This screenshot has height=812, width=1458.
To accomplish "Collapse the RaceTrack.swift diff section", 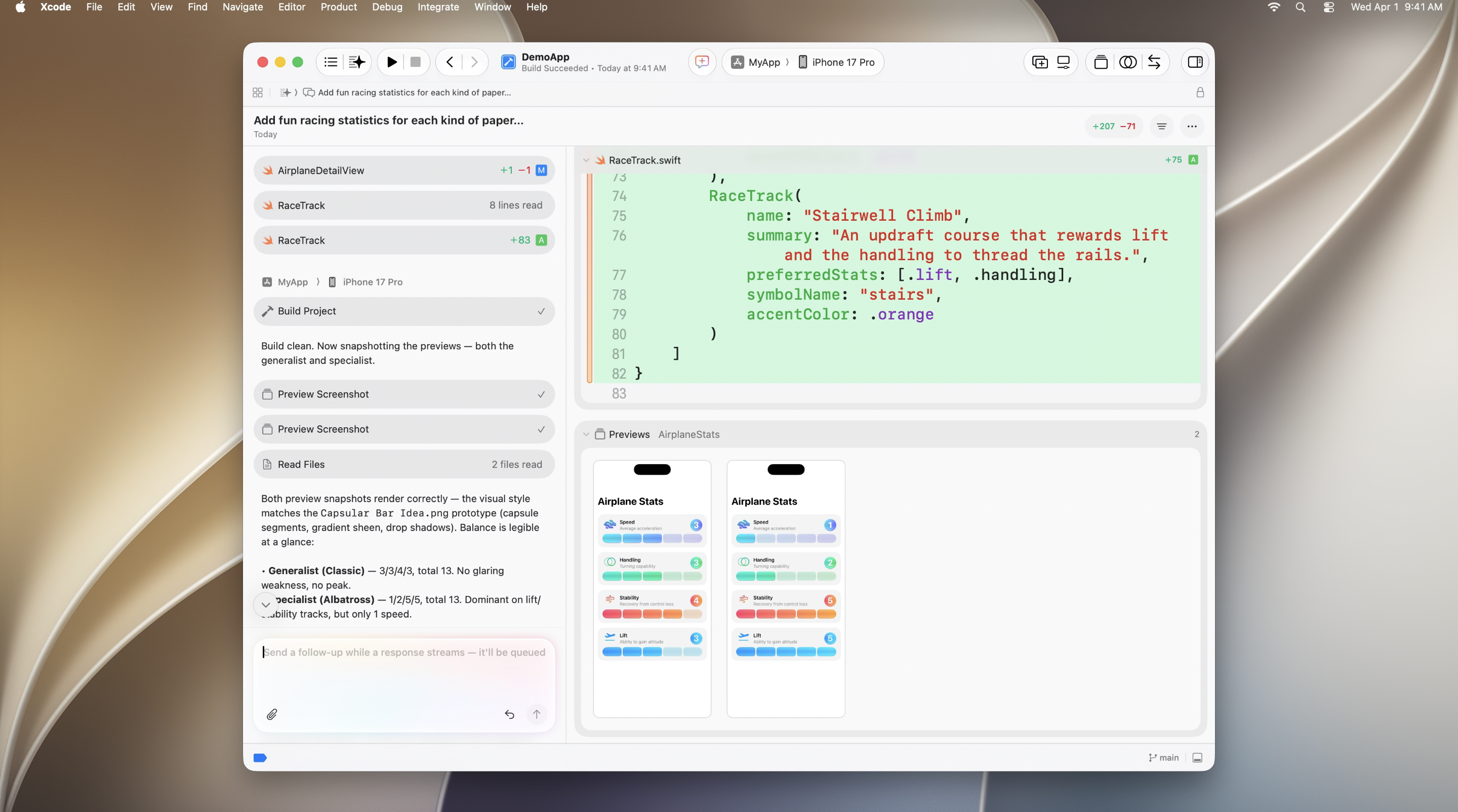I will pos(586,160).
